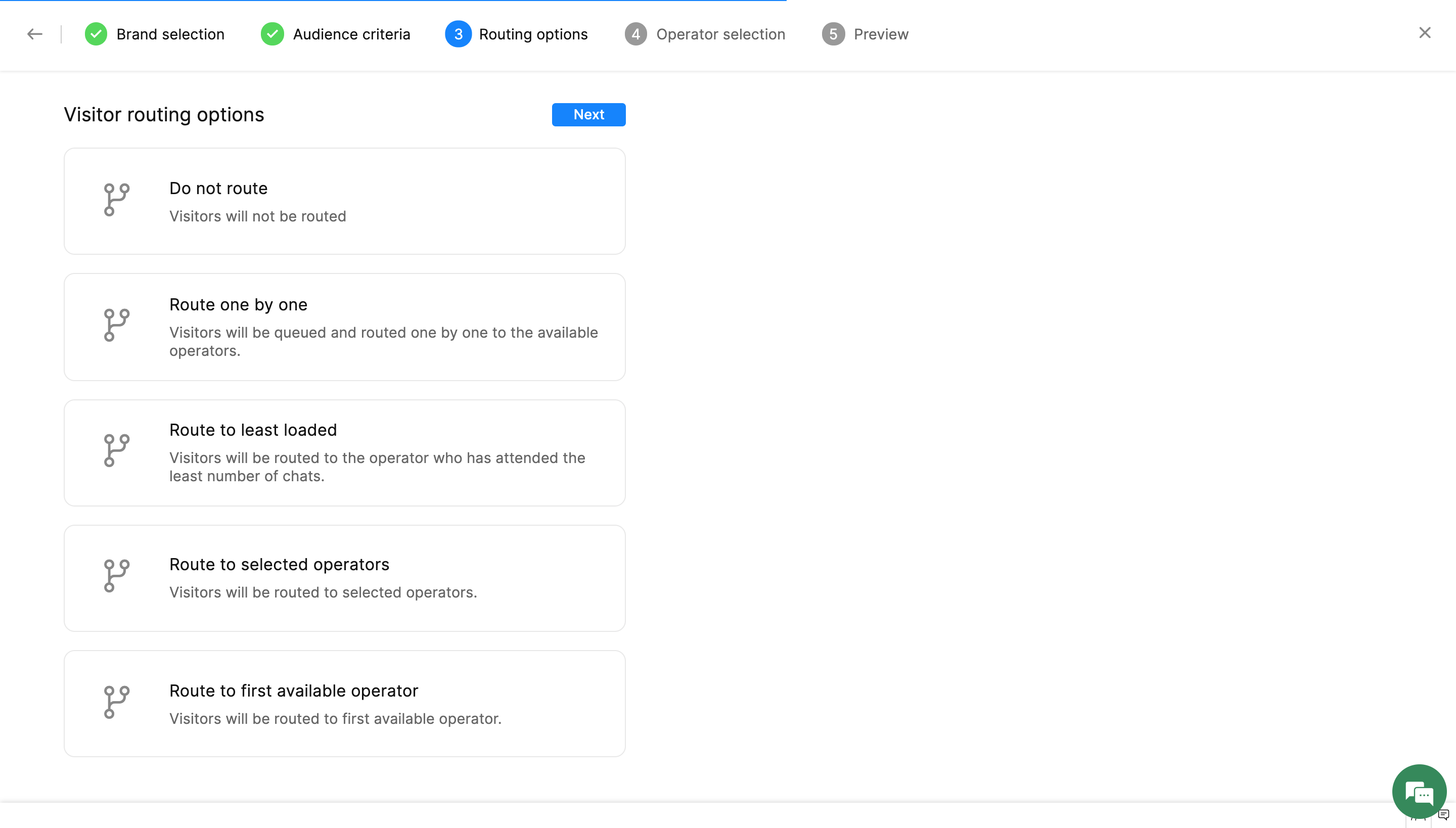
Task: Close the routing wizard with X
Action: point(1424,33)
